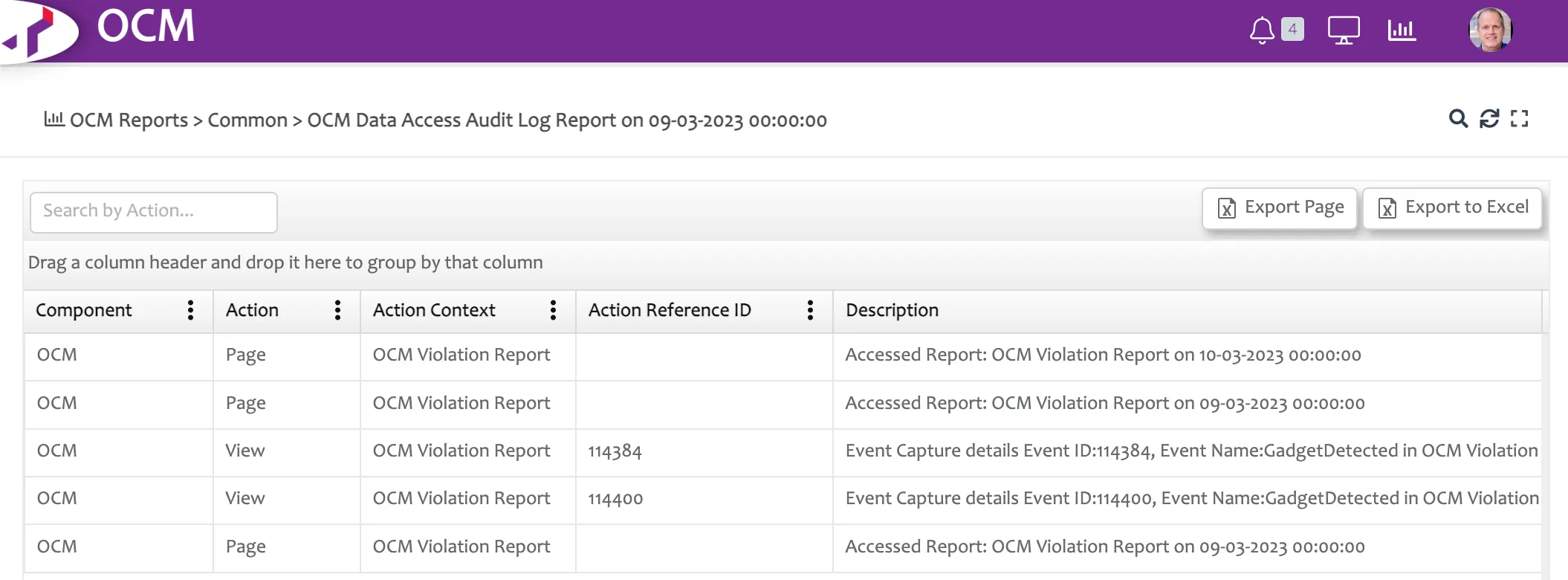
Task: Toggle fullscreen view of report
Action: tap(1520, 119)
